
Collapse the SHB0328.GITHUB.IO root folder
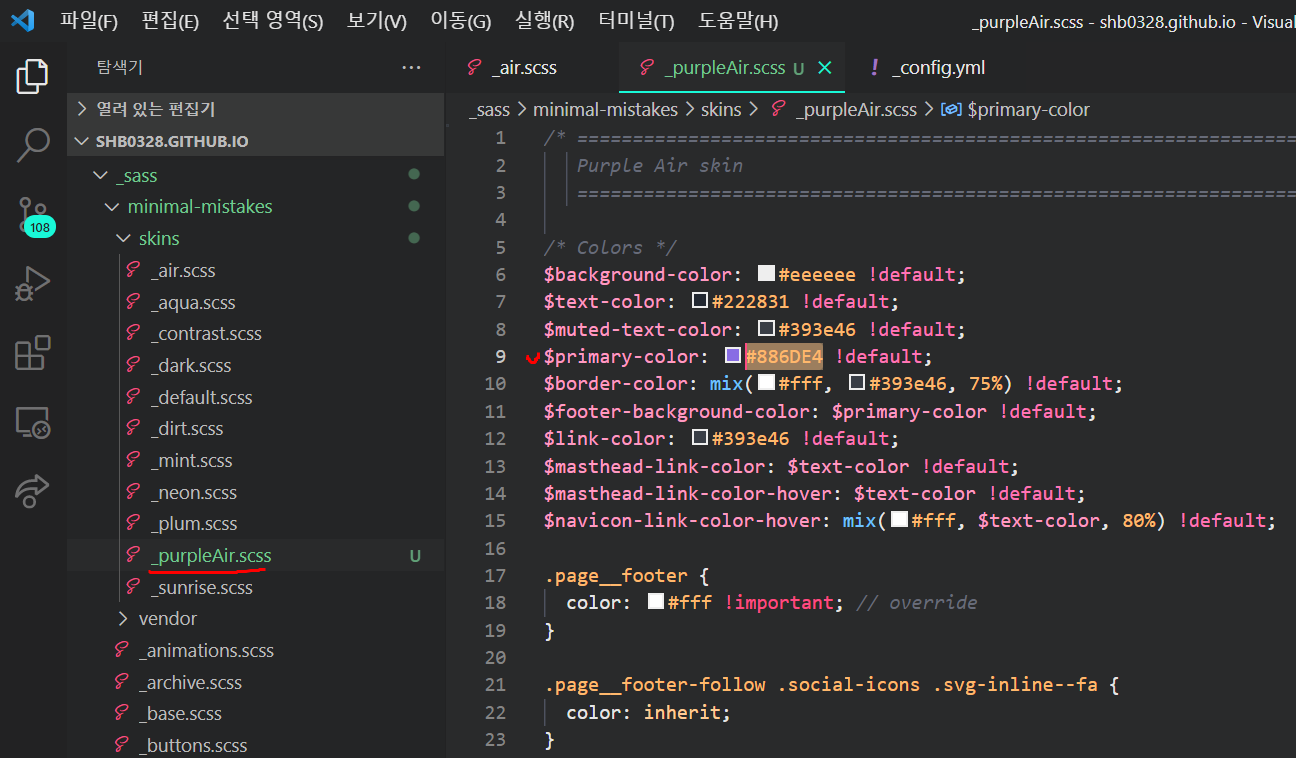256,141
